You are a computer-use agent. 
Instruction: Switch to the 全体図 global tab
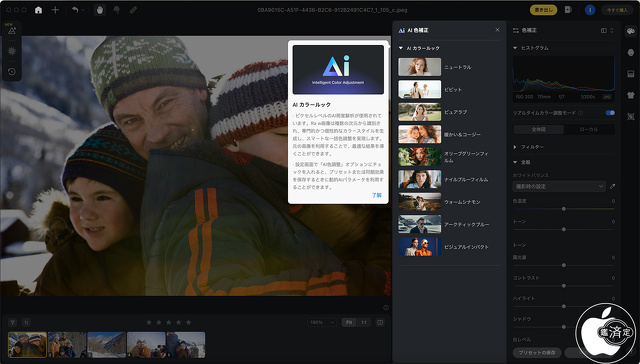(x=538, y=129)
